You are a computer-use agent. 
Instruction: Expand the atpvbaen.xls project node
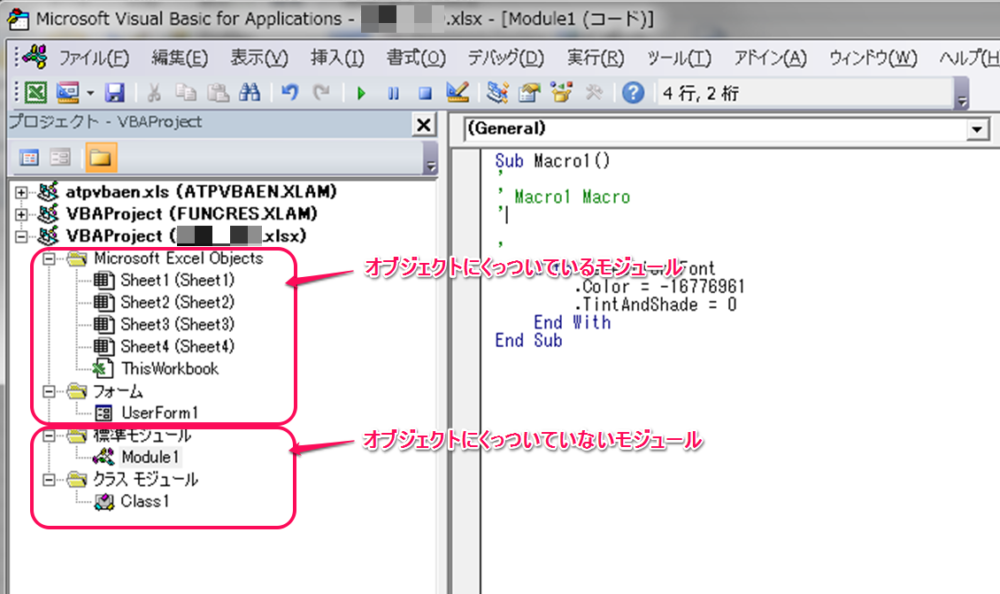pos(21,191)
